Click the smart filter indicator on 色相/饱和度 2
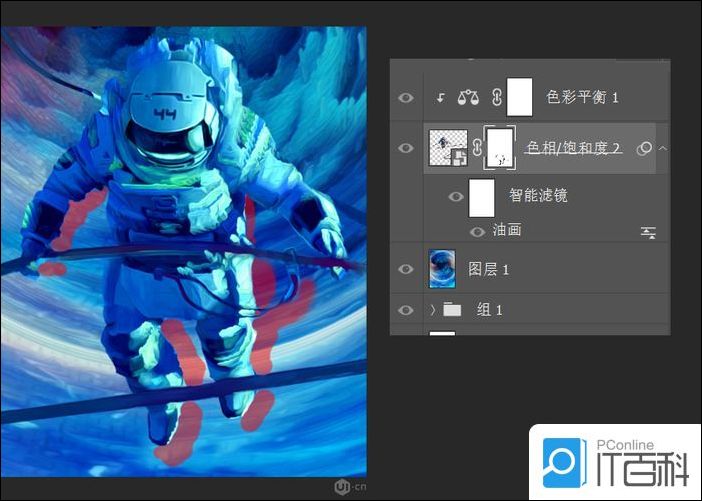 pyautogui.click(x=645, y=148)
